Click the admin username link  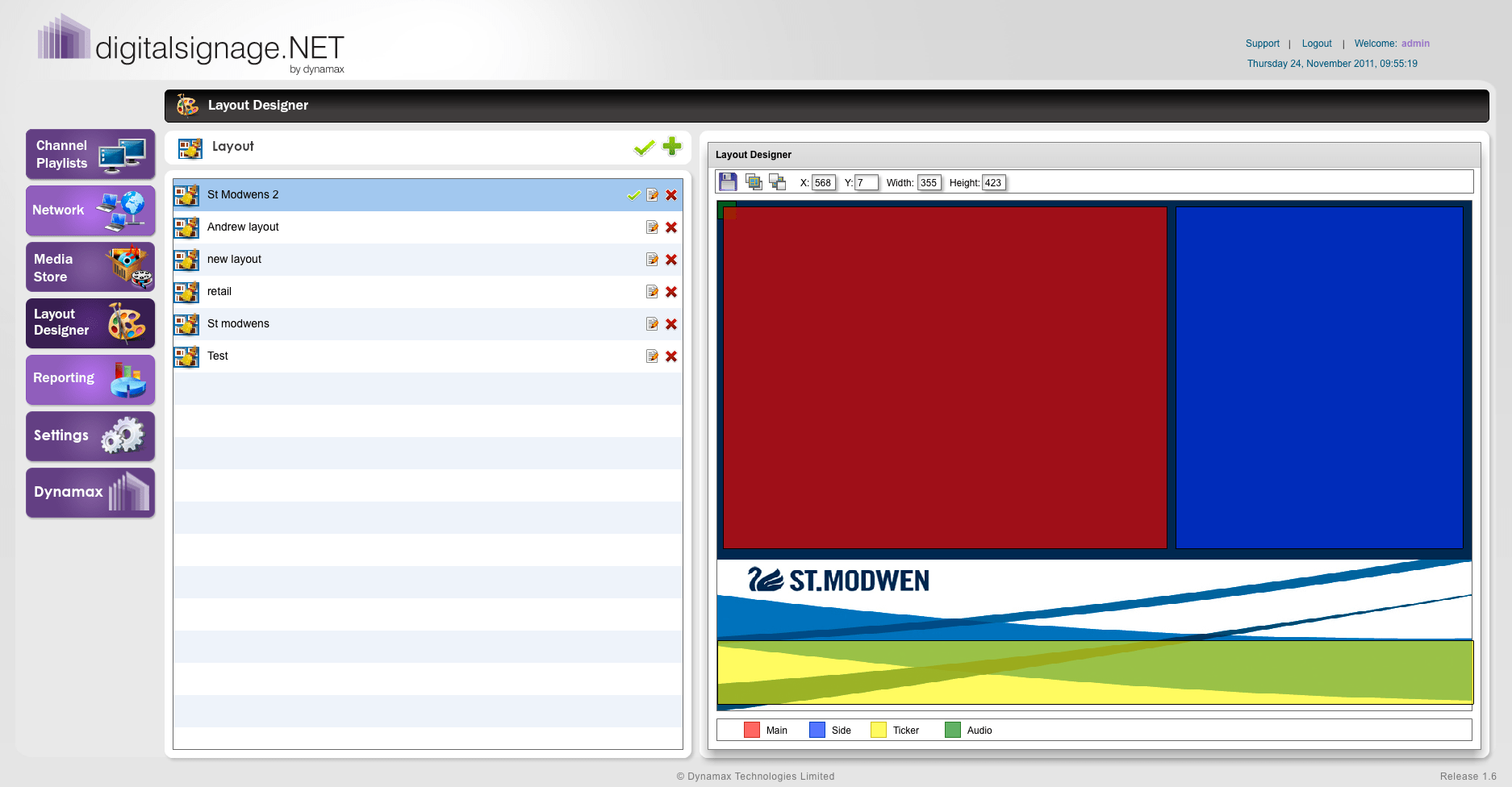tap(1415, 44)
